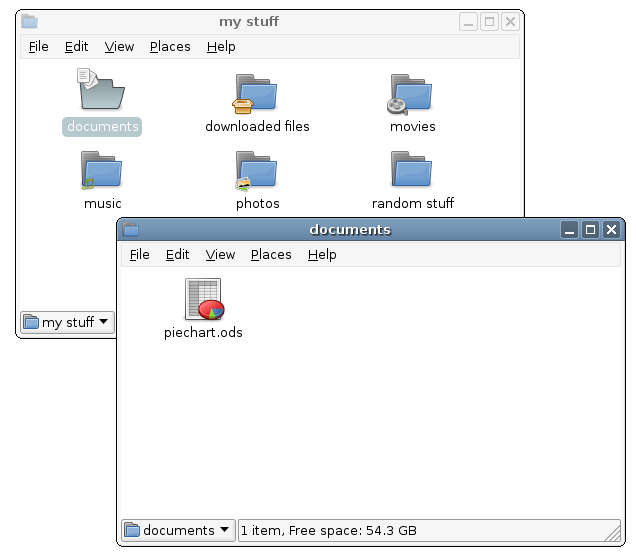
Task: Click the random stuff folder label
Action: click(413, 203)
